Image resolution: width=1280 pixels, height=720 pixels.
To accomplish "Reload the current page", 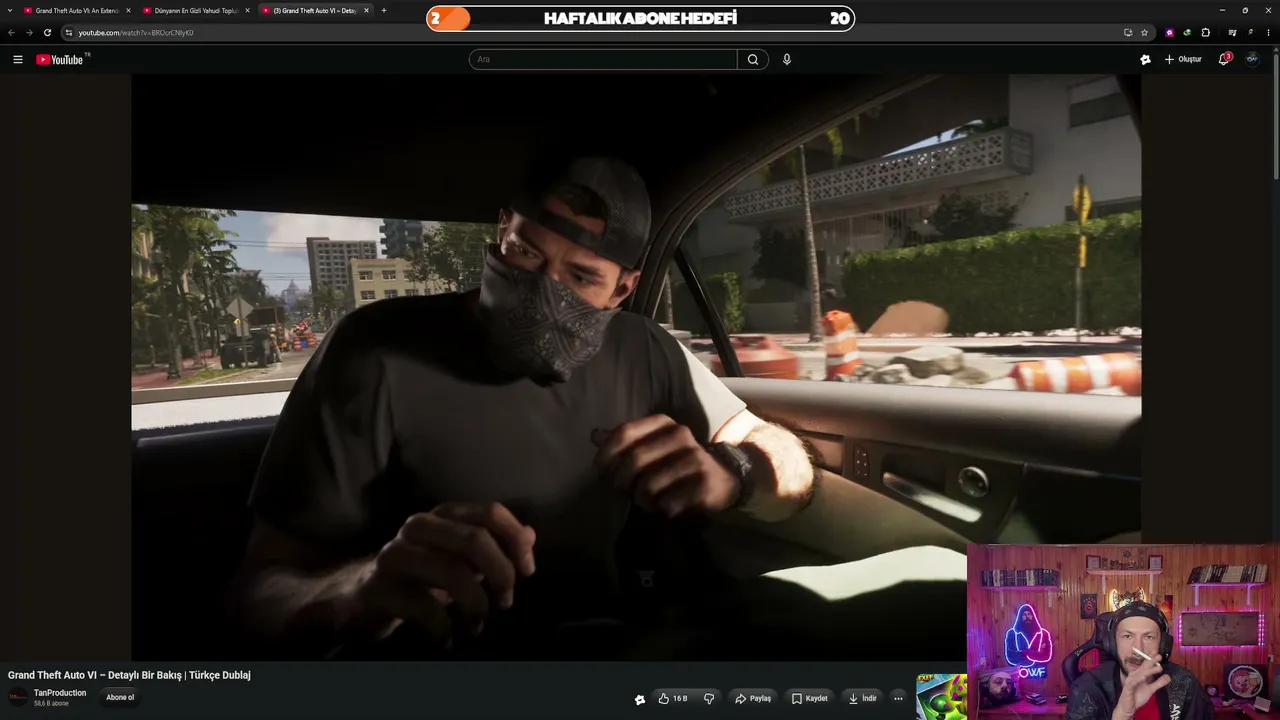I will [47, 33].
